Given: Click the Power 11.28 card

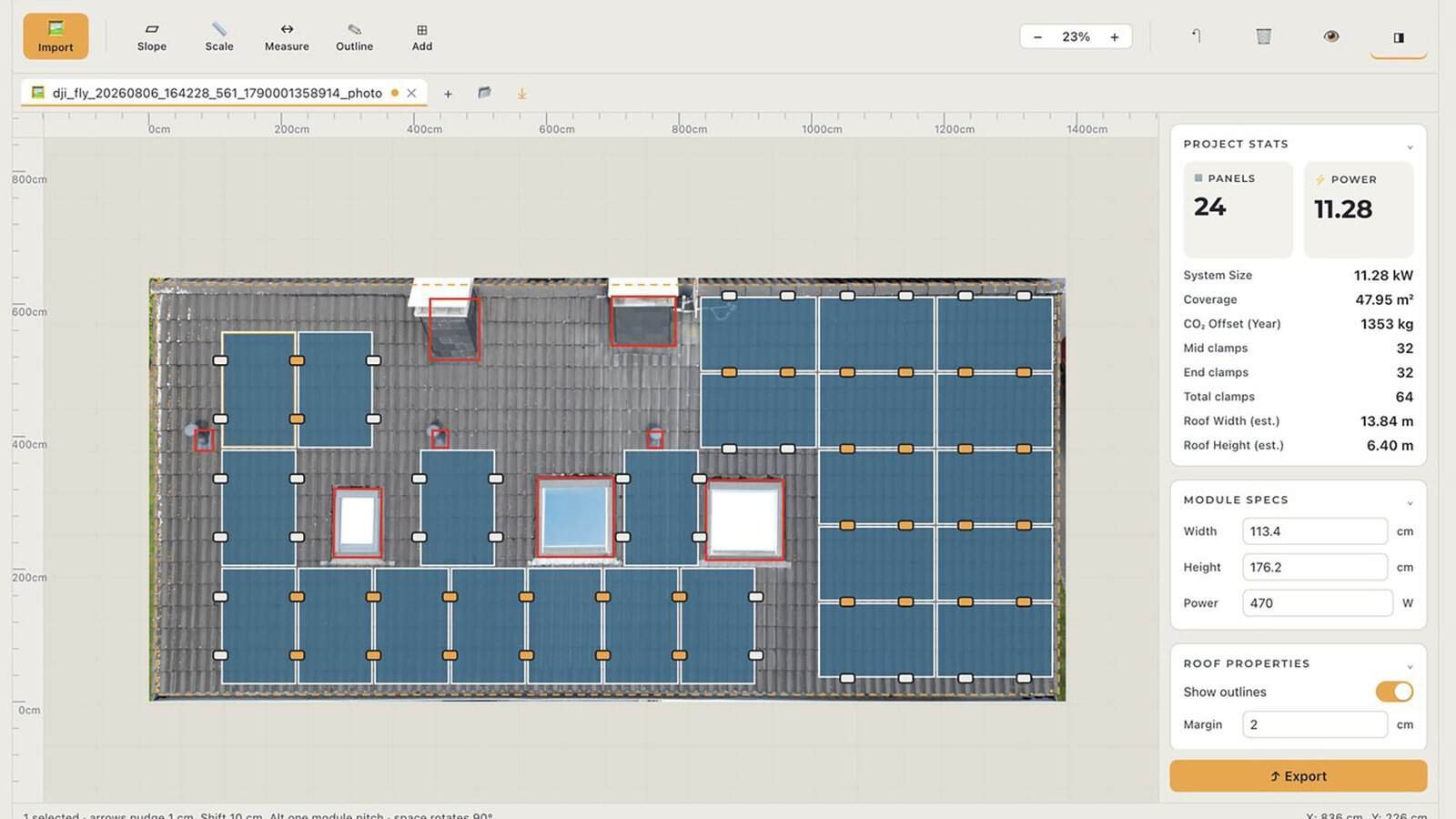Looking at the screenshot, I should pyautogui.click(x=1359, y=209).
